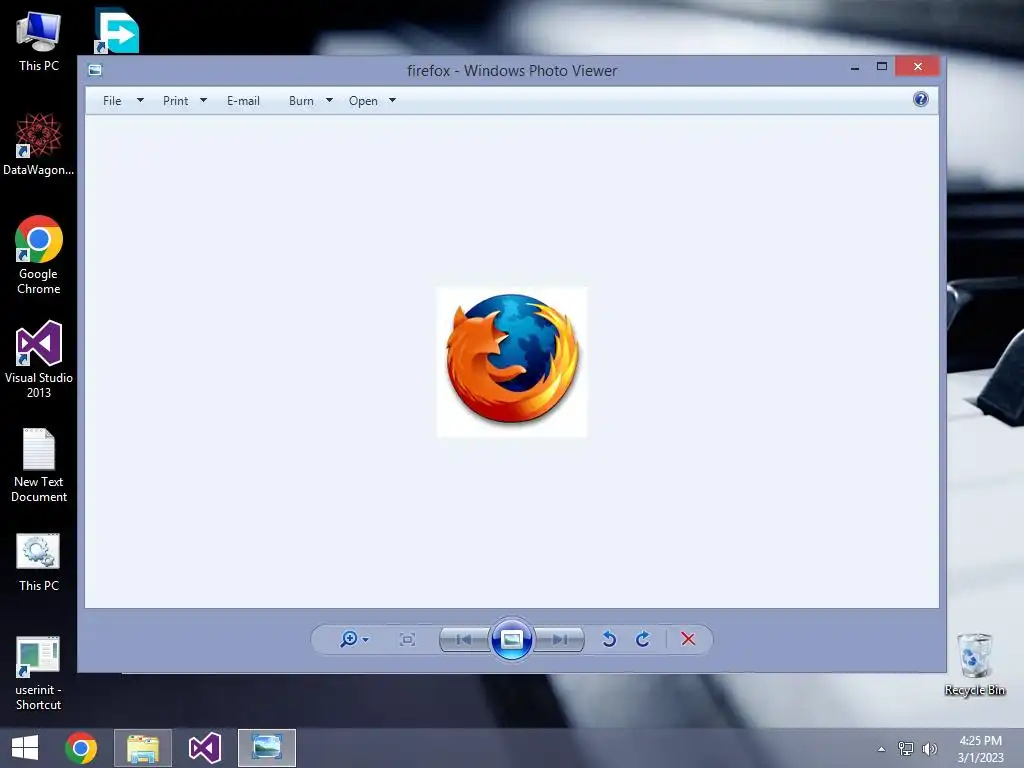Open the Windows Start button

tap(25, 748)
